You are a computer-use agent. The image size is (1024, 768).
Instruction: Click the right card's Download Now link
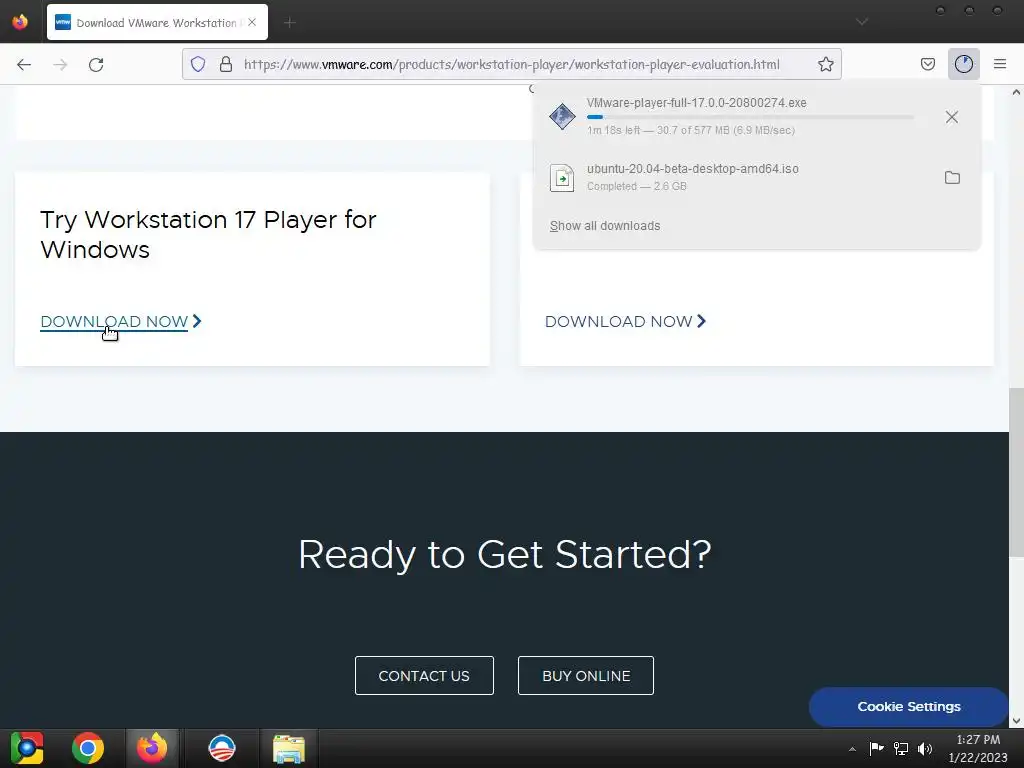(x=625, y=321)
